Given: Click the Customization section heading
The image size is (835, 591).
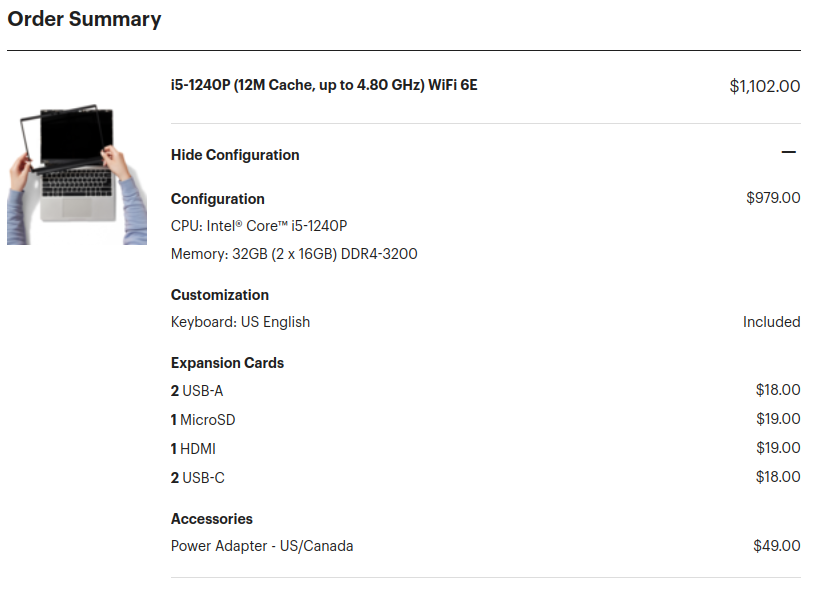Looking at the screenshot, I should click(x=219, y=295).
